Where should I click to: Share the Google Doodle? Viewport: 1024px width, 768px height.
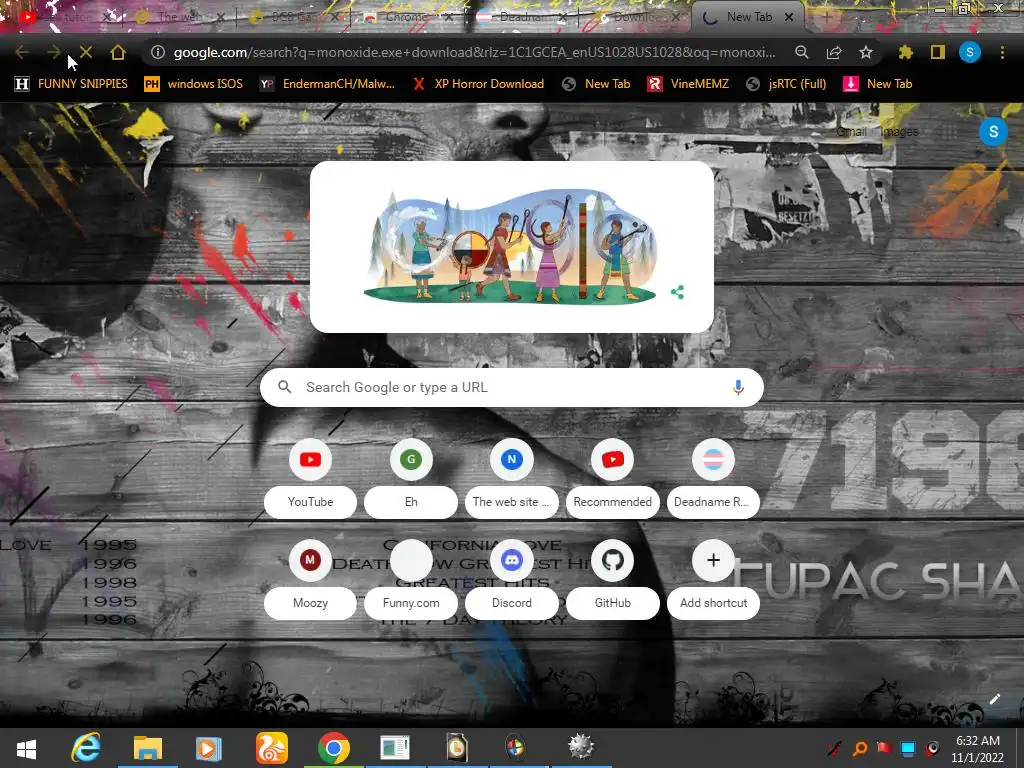point(677,292)
